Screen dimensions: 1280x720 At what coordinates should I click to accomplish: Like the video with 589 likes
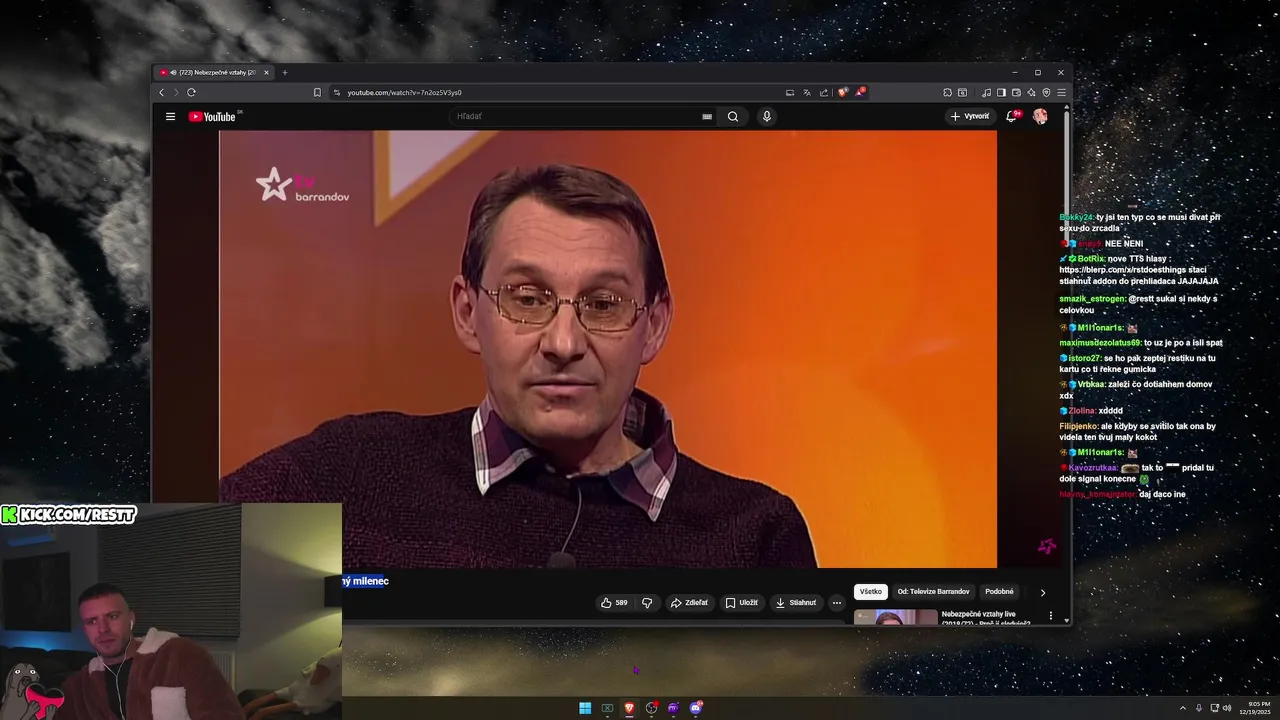pyautogui.click(x=614, y=603)
